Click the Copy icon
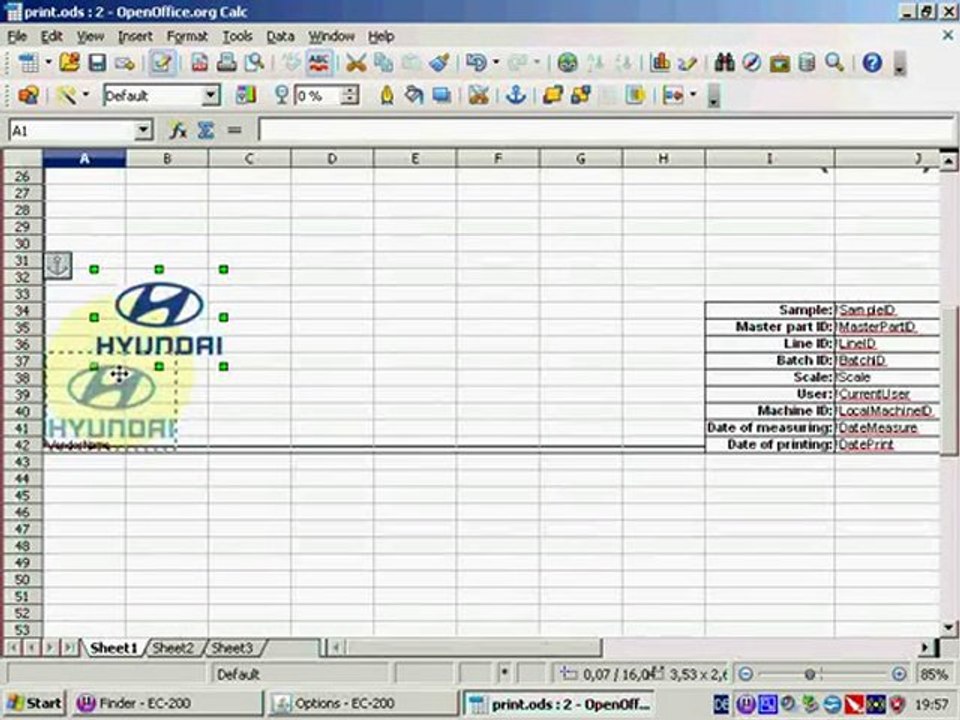The image size is (960, 720). (x=383, y=62)
